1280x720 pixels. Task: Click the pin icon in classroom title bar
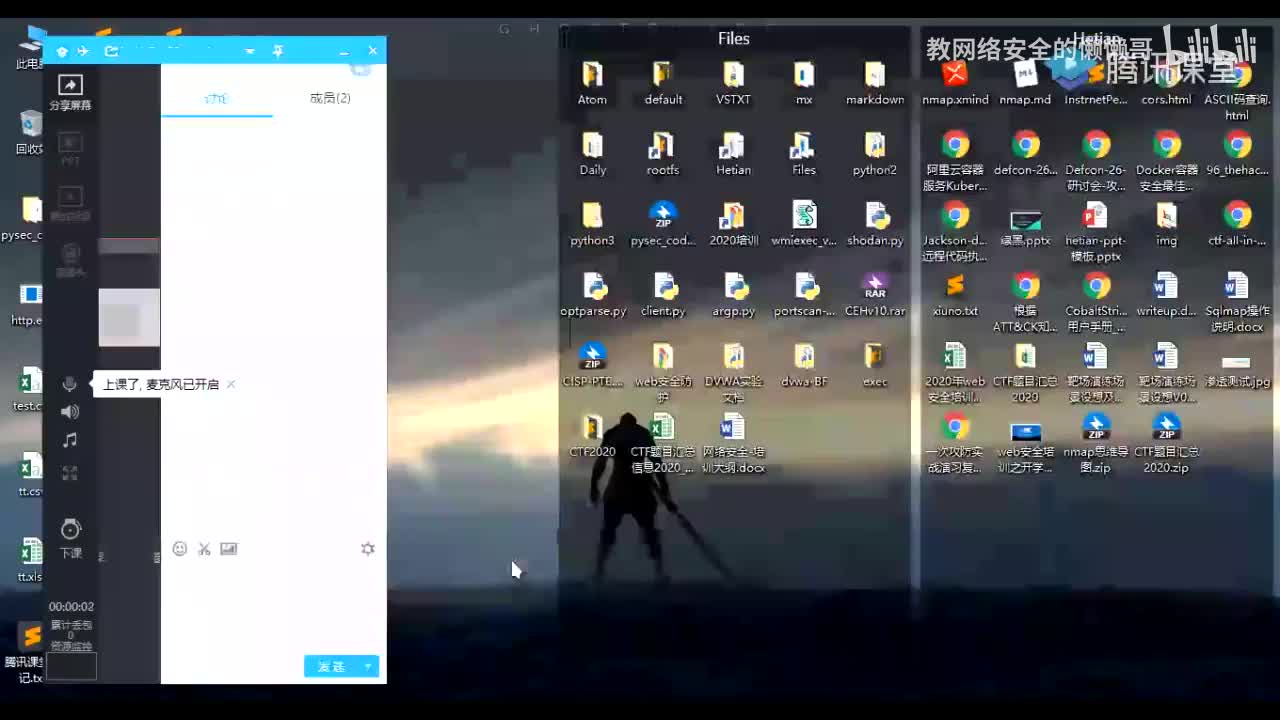point(278,51)
